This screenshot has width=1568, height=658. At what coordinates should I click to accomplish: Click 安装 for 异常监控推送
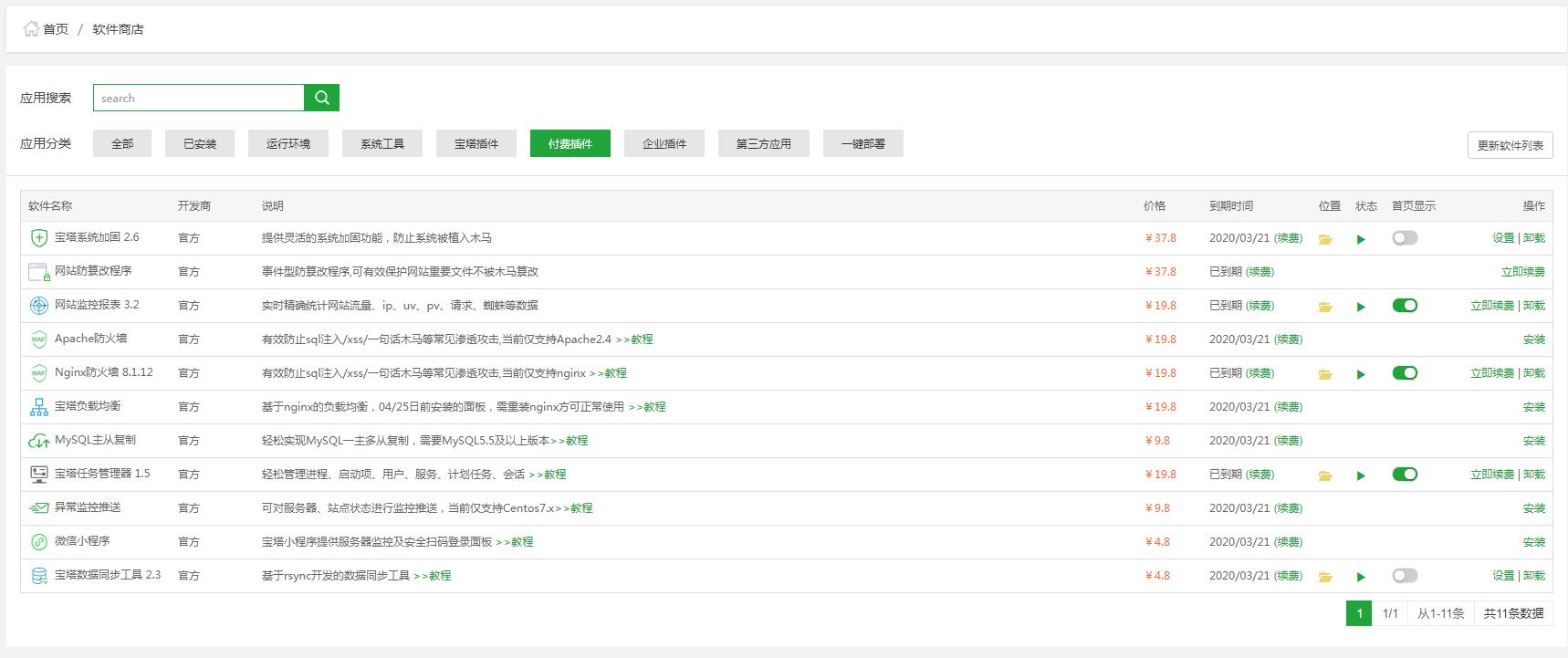(1534, 507)
